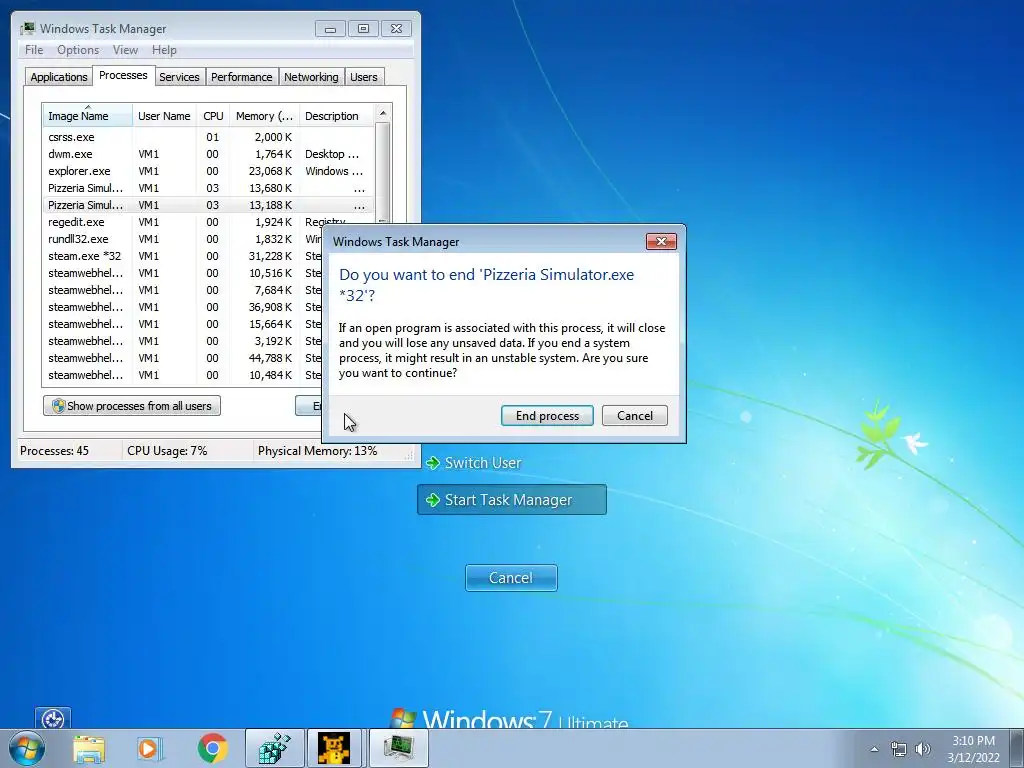Select steamwebhelper process using 3,192 K

pyautogui.click(x=183, y=341)
